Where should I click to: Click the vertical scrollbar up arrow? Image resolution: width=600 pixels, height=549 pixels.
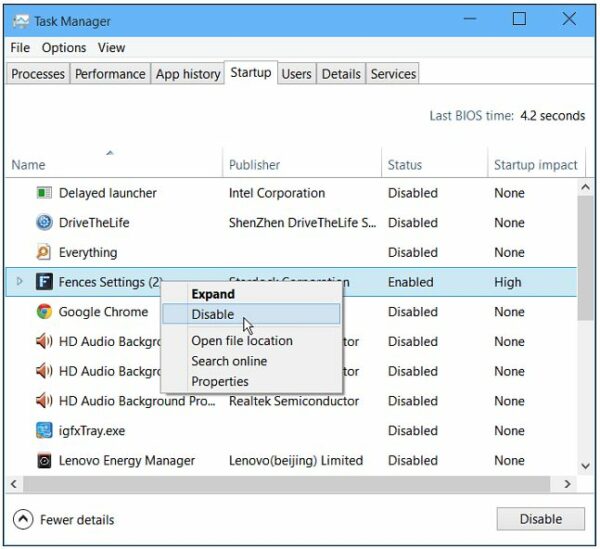pyautogui.click(x=585, y=187)
